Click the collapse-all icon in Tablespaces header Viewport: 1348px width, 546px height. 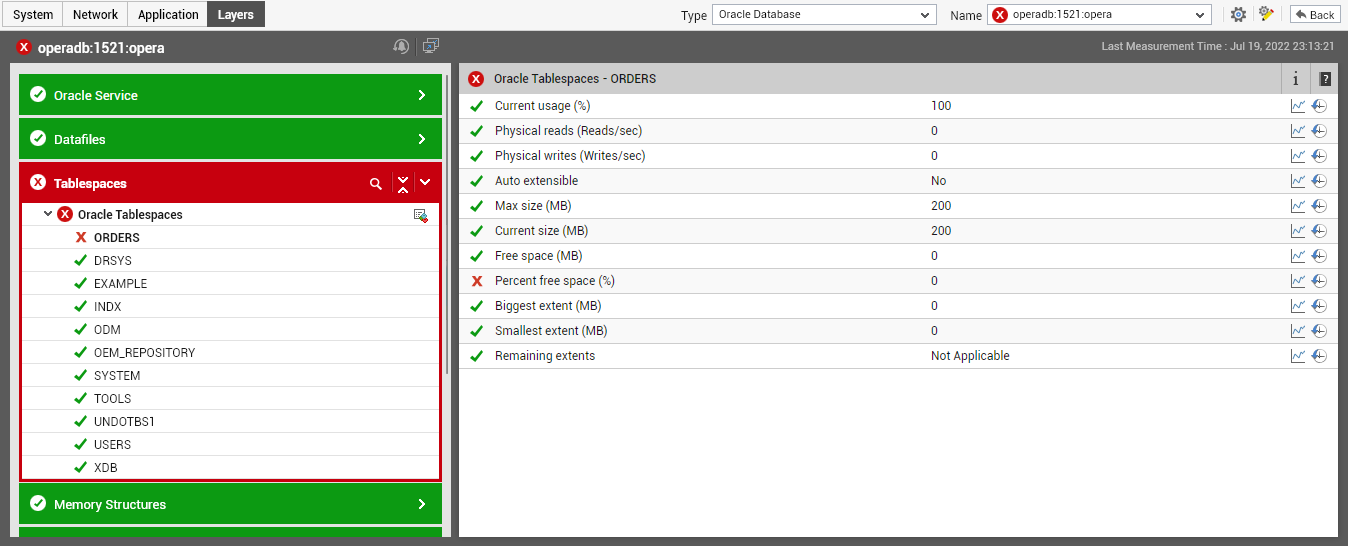click(x=403, y=183)
